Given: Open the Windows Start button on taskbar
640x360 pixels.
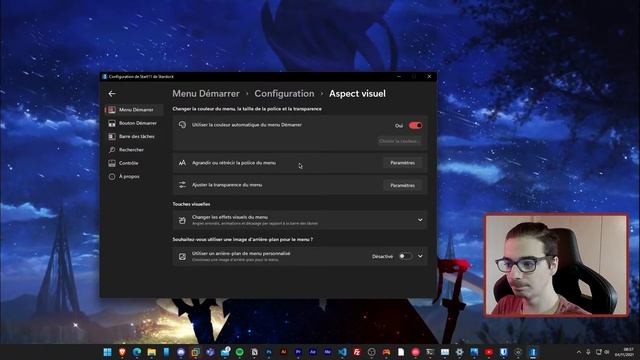Looking at the screenshot, I should (x=107, y=352).
